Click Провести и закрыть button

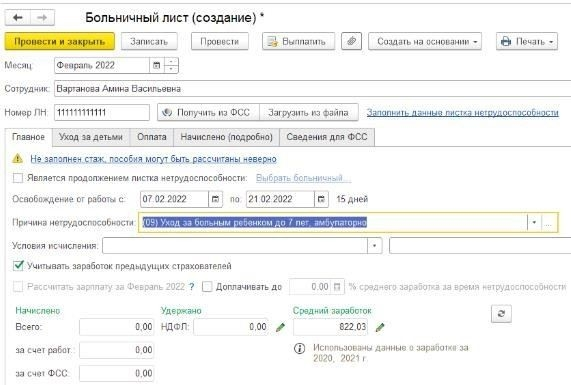click(60, 42)
